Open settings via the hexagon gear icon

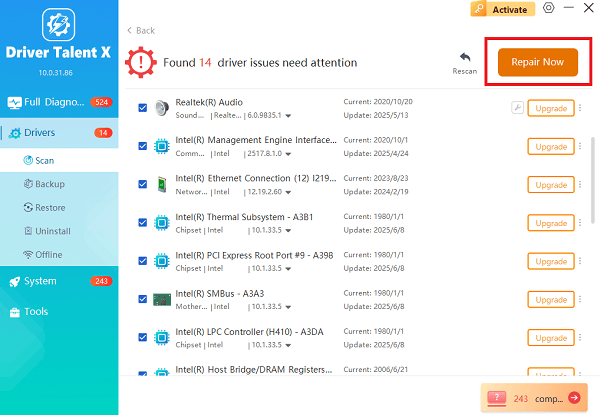tap(548, 8)
